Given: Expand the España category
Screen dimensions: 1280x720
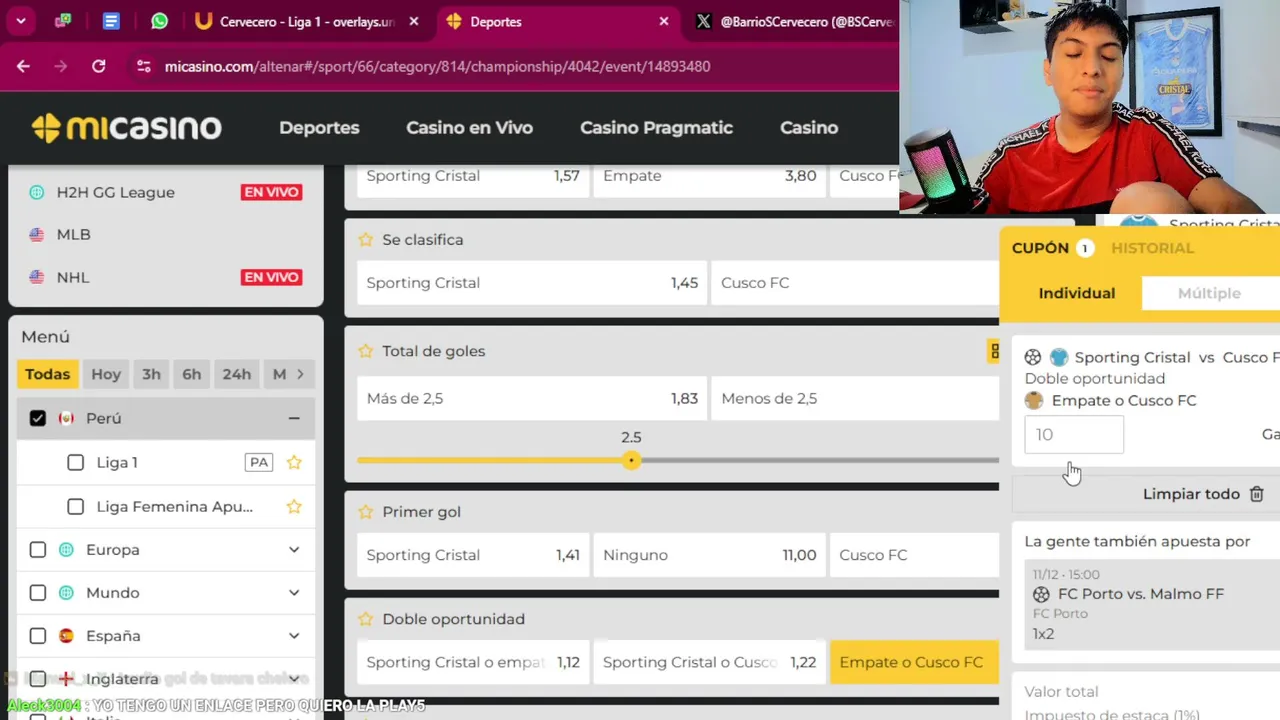Looking at the screenshot, I should [x=294, y=636].
